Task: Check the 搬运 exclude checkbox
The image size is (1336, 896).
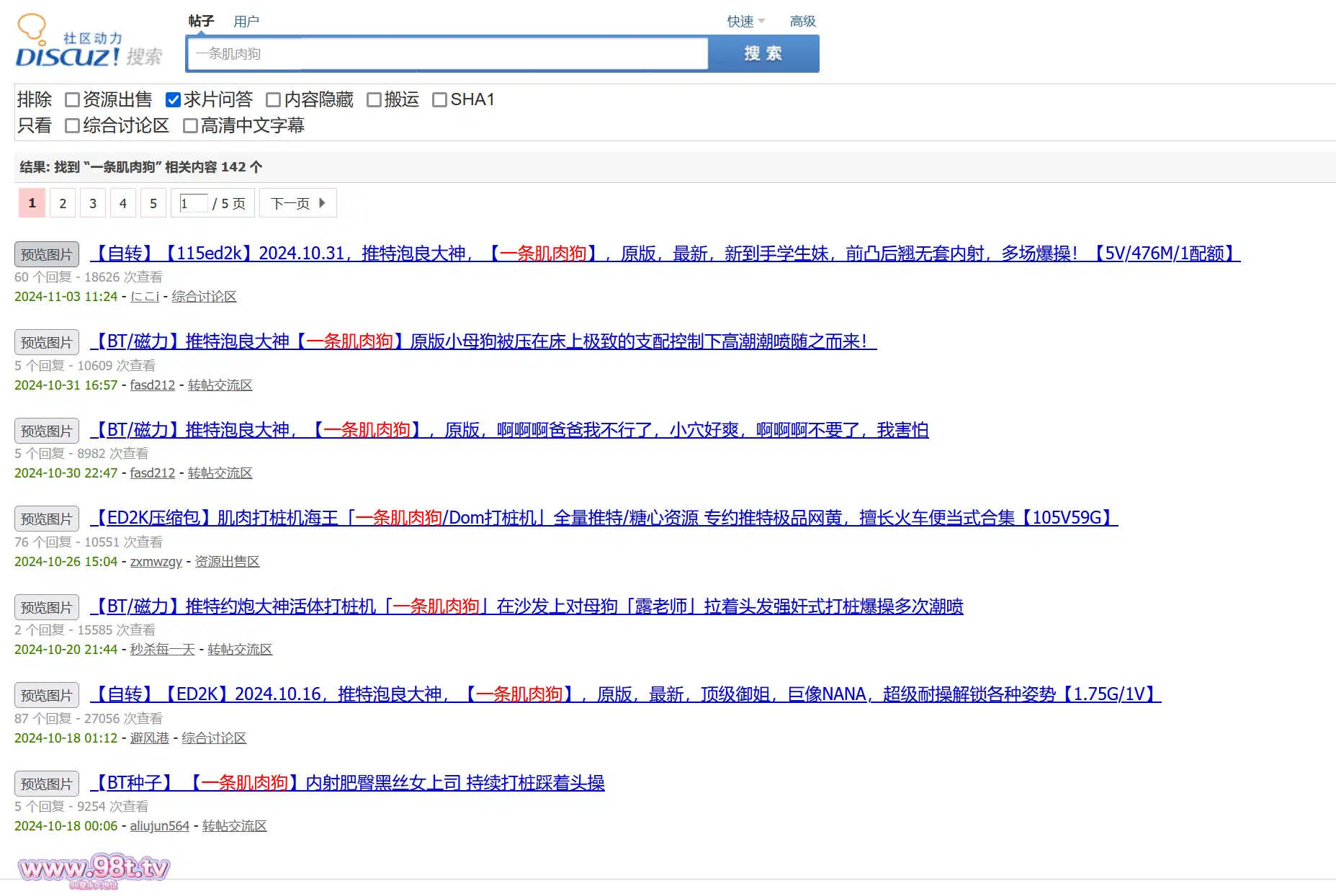Action: 374,100
